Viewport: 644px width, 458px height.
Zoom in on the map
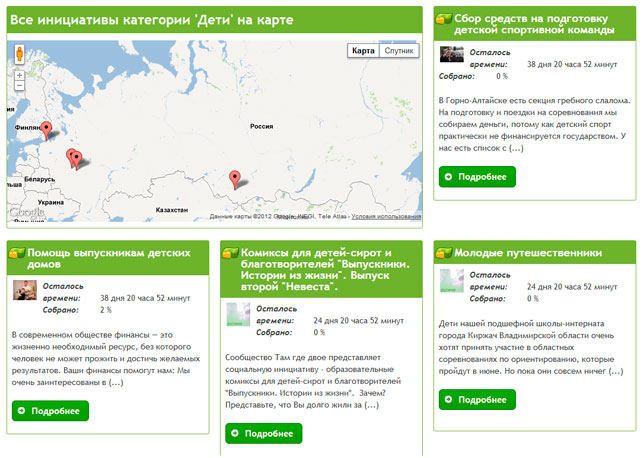pos(19,74)
